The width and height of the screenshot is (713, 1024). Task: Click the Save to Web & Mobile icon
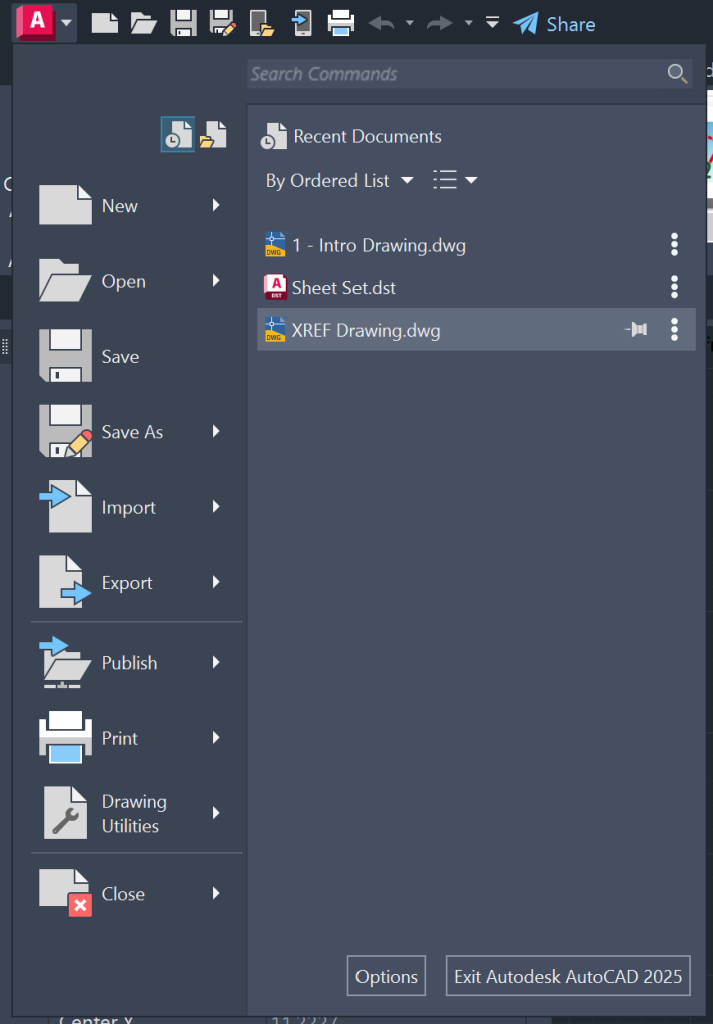[x=301, y=24]
